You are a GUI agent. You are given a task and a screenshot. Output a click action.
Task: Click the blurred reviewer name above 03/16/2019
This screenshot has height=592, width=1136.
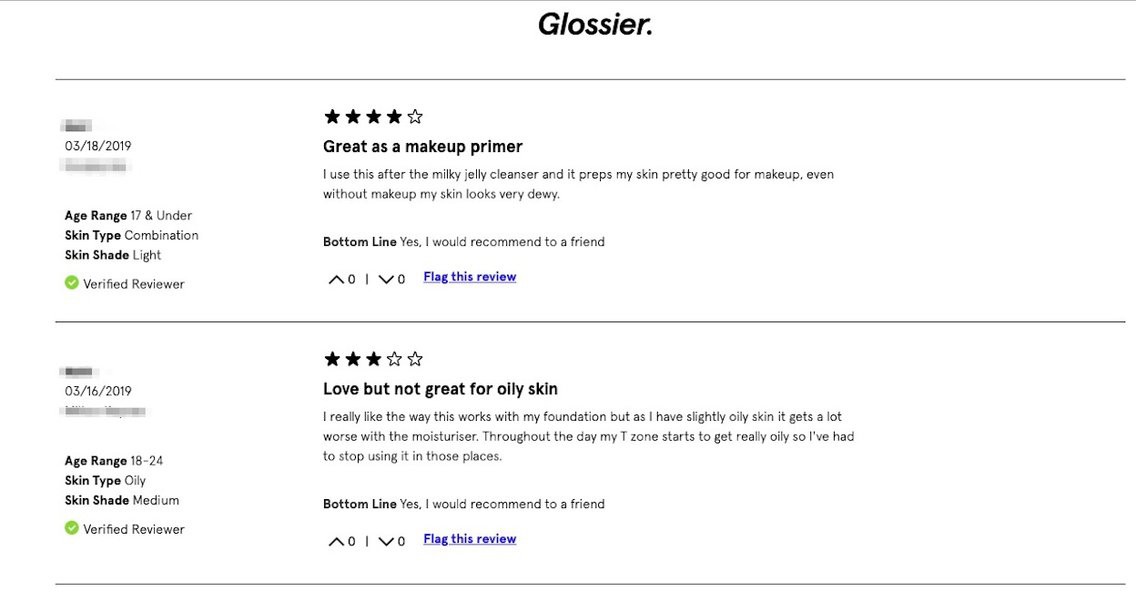[80, 372]
